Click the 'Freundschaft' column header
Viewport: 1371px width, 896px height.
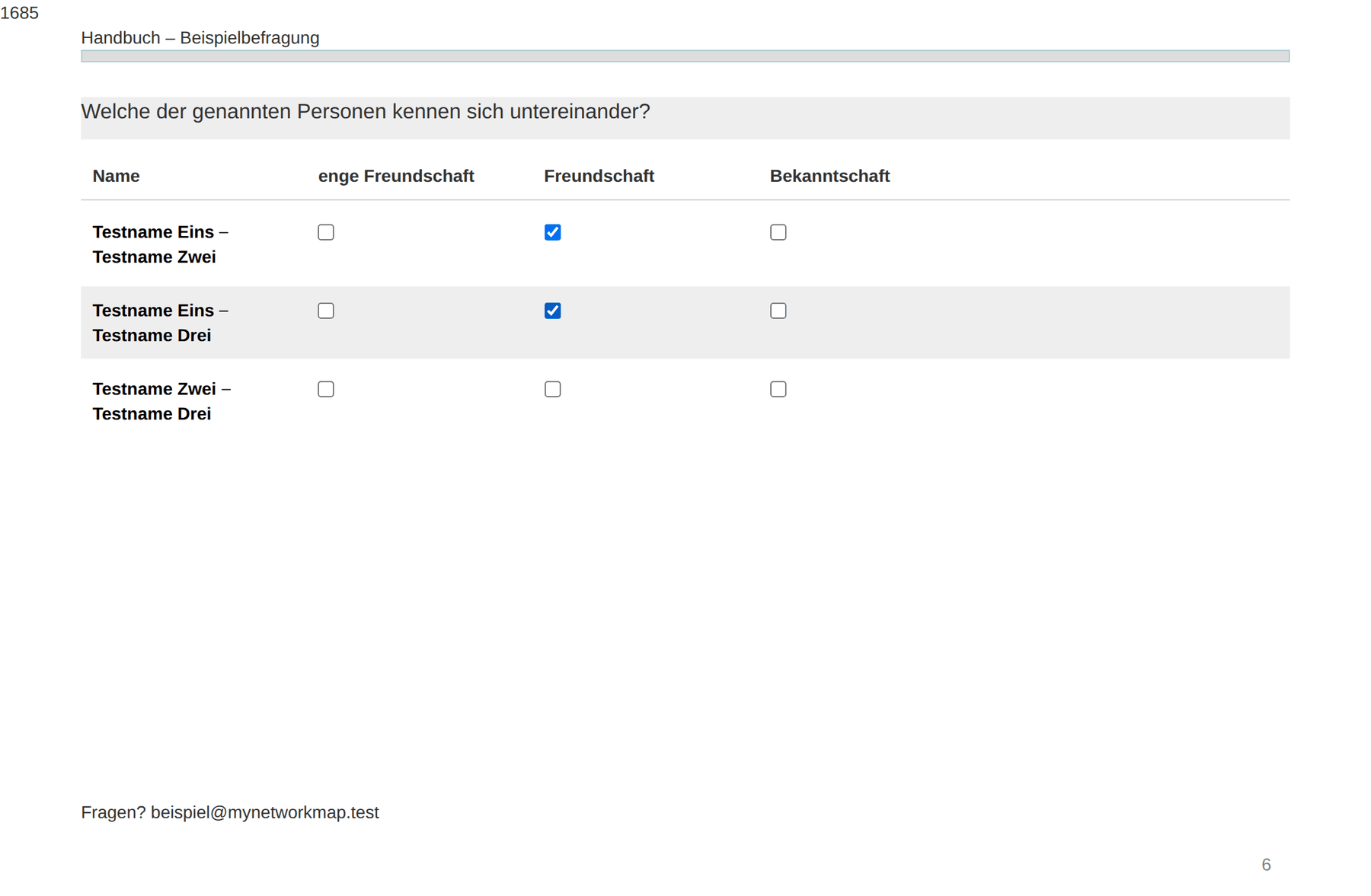[x=599, y=176]
